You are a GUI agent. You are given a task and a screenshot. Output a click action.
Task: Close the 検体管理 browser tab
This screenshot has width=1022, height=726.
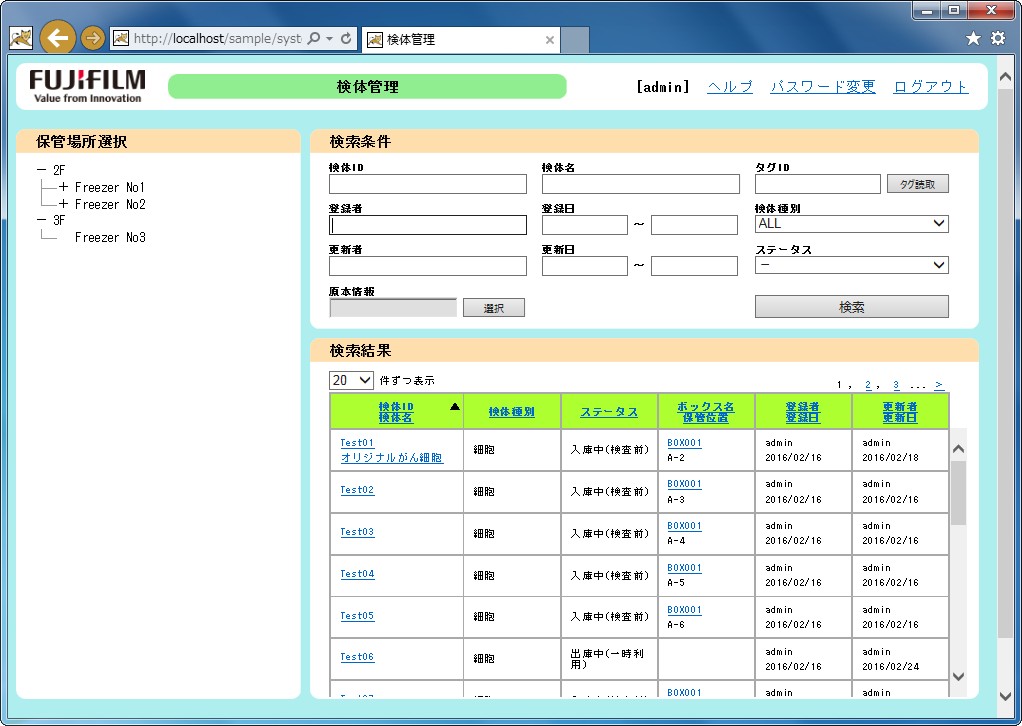tap(549, 40)
